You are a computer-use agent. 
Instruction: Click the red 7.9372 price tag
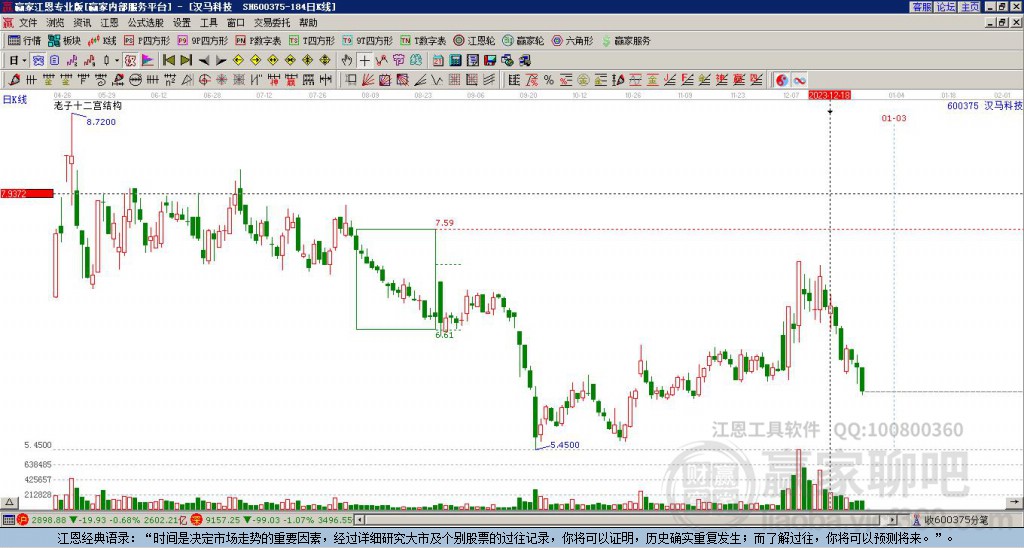pyautogui.click(x=27, y=194)
